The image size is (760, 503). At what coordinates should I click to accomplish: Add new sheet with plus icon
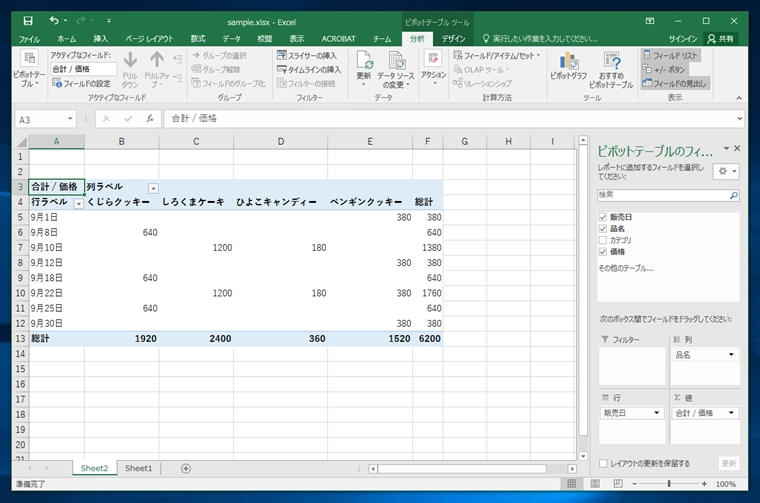tap(186, 468)
